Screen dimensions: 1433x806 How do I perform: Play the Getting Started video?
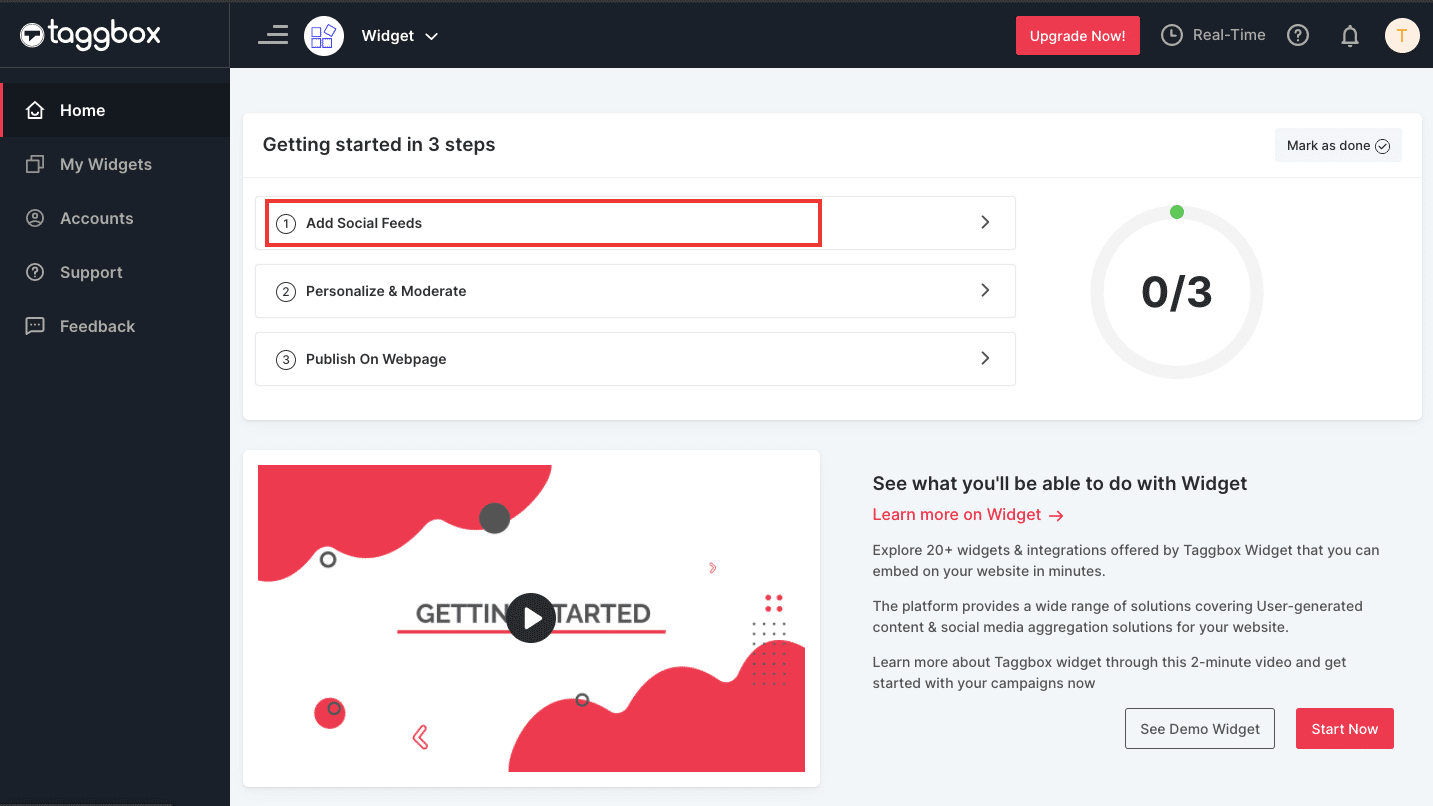click(531, 618)
